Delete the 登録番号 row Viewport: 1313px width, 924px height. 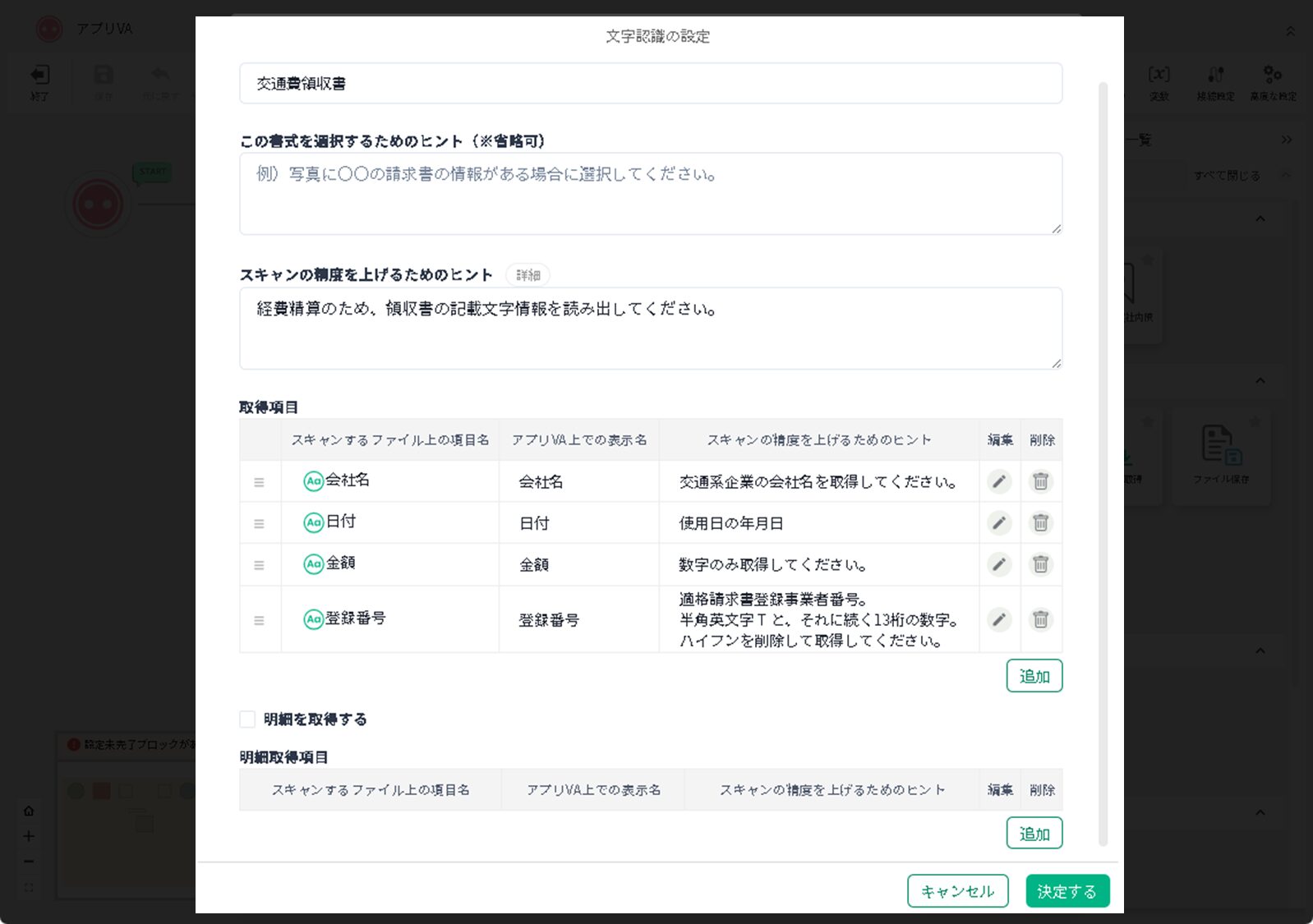(x=1040, y=619)
